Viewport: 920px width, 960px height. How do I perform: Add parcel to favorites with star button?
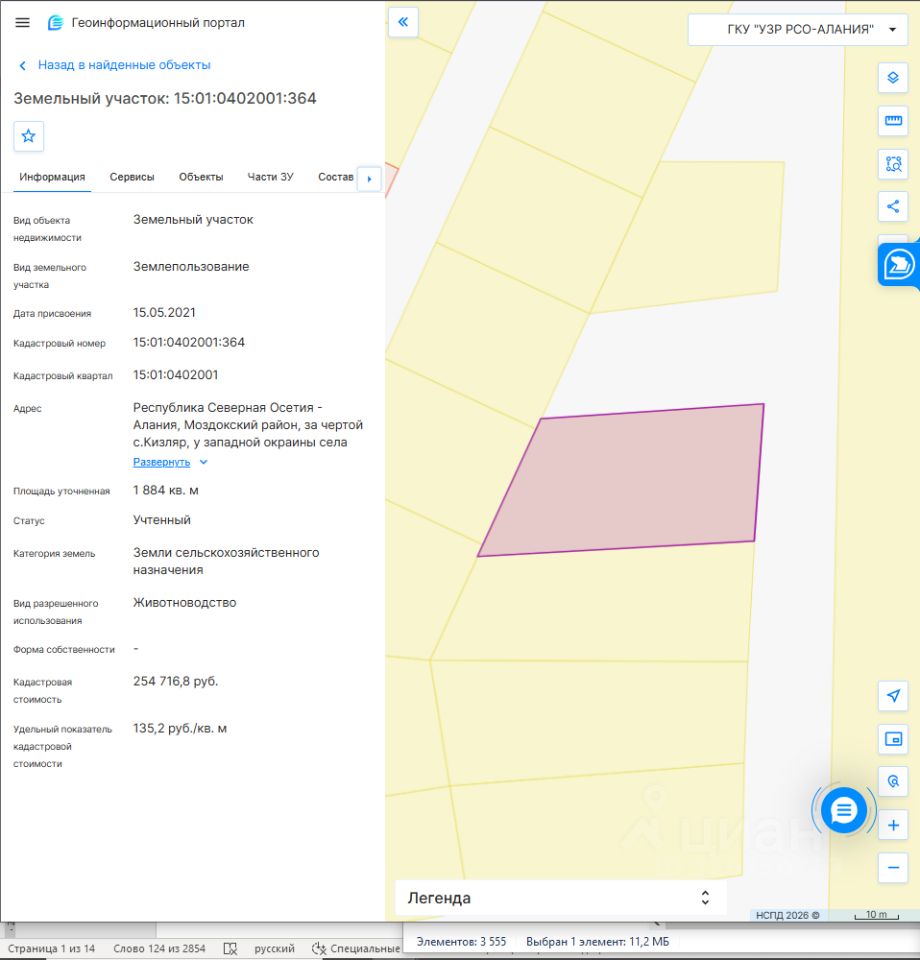click(x=29, y=136)
